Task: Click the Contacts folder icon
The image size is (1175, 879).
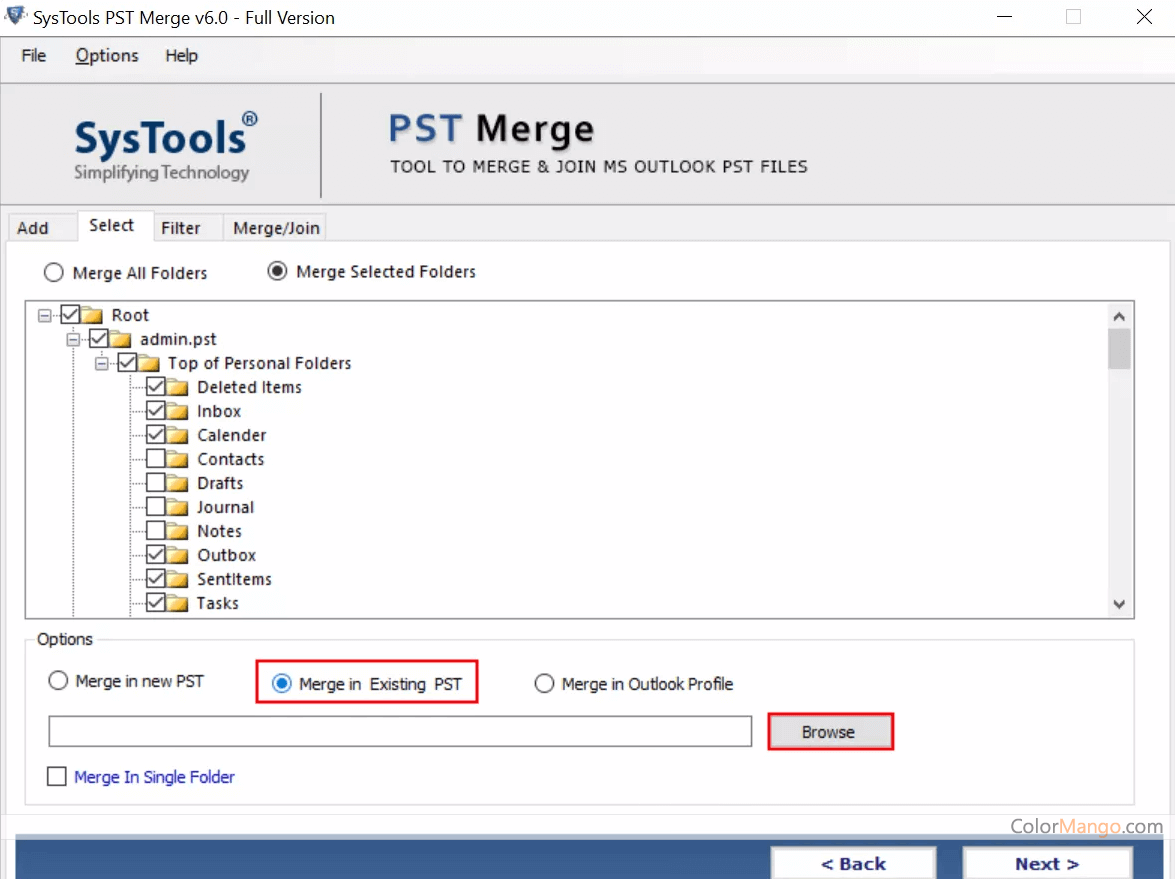Action: (178, 459)
